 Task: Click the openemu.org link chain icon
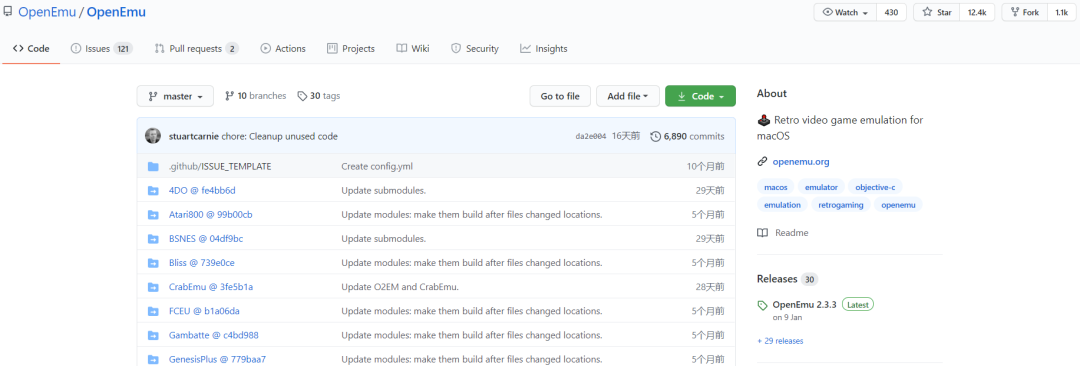click(x=762, y=162)
